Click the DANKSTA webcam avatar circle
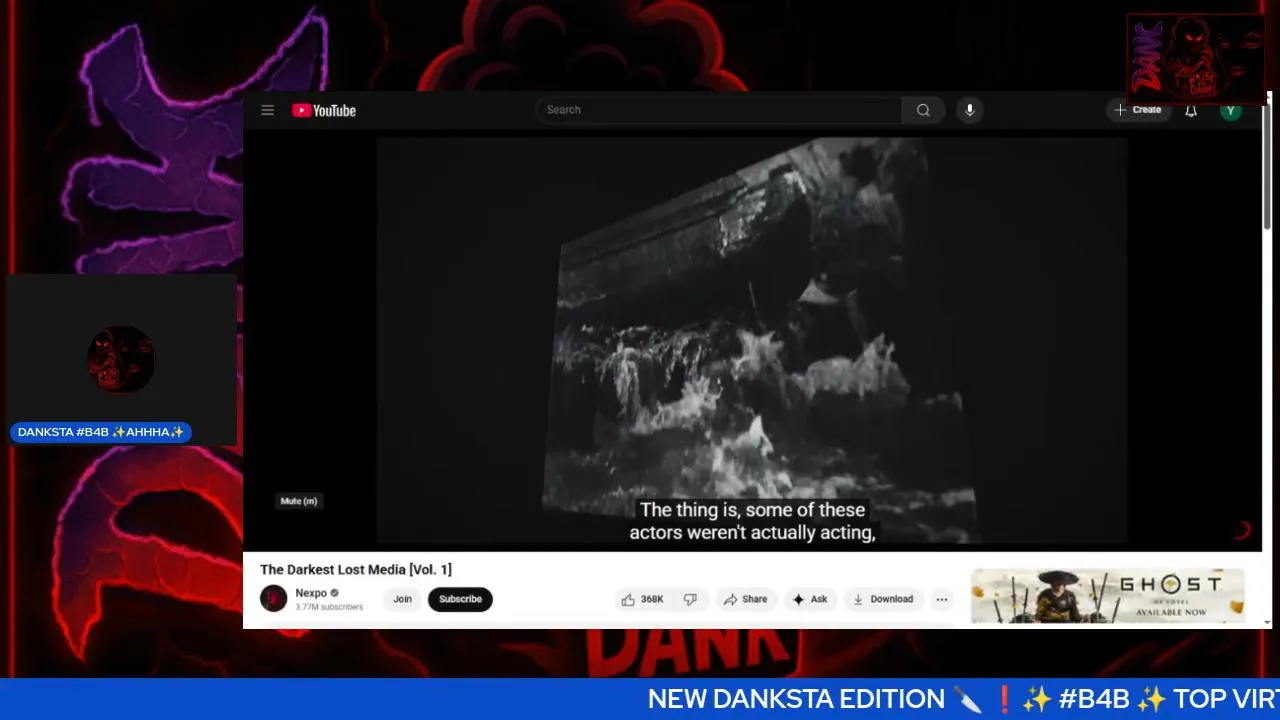1280x720 pixels. click(x=121, y=359)
